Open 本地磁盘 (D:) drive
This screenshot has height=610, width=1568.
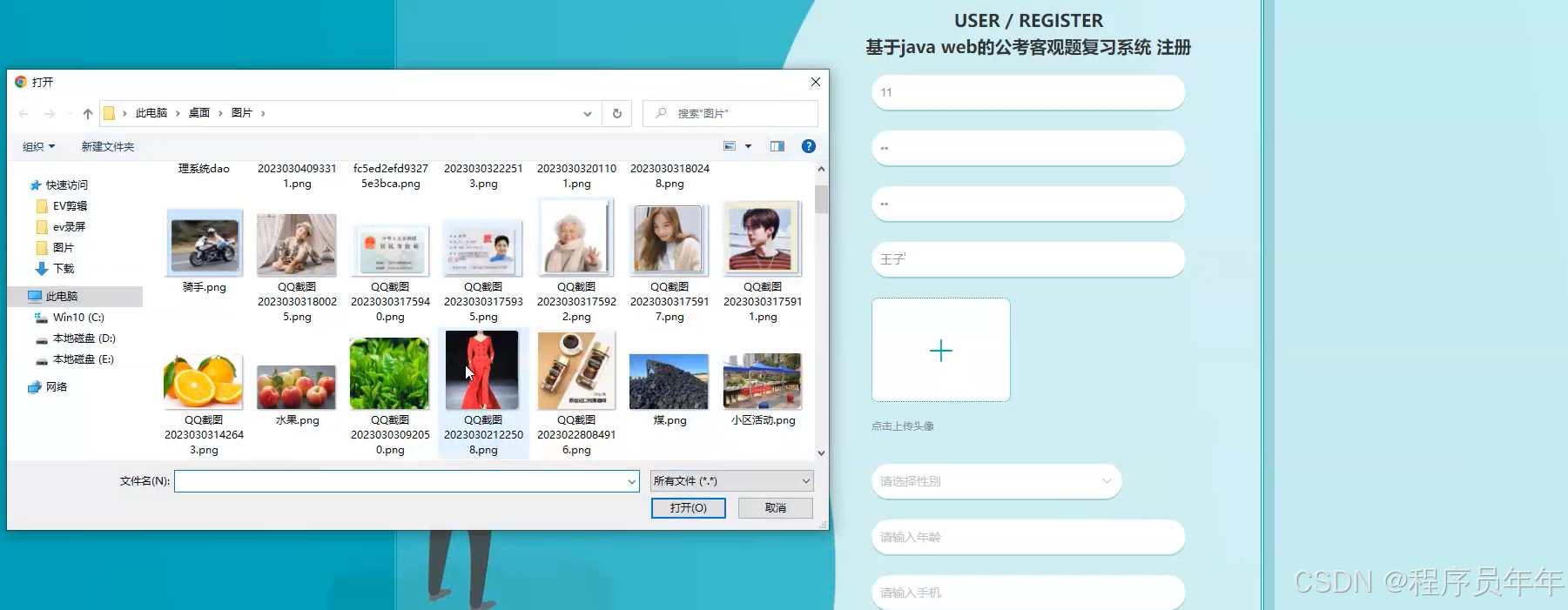pos(76,339)
